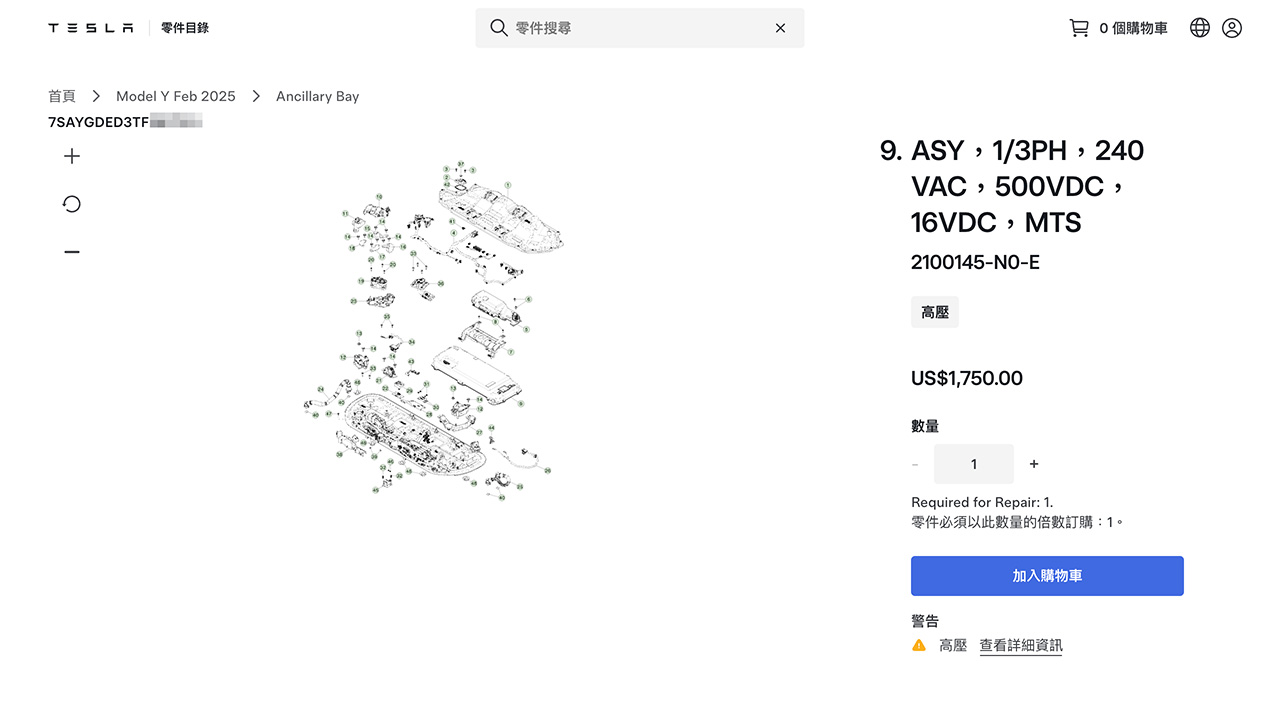
Task: Click the 零件目錄 header link
Action: coord(185,28)
